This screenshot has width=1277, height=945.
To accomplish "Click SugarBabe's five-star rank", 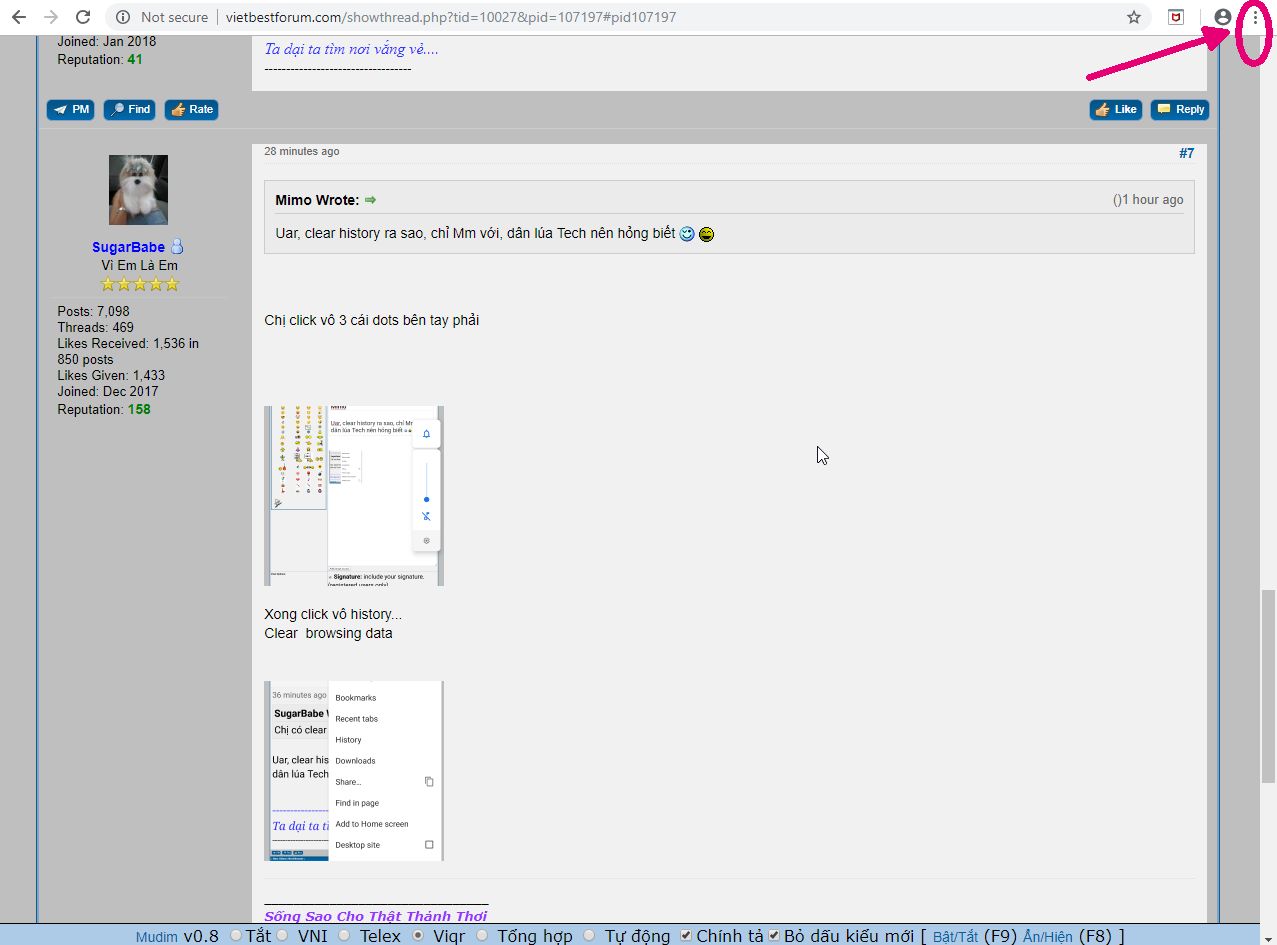I will (139, 284).
